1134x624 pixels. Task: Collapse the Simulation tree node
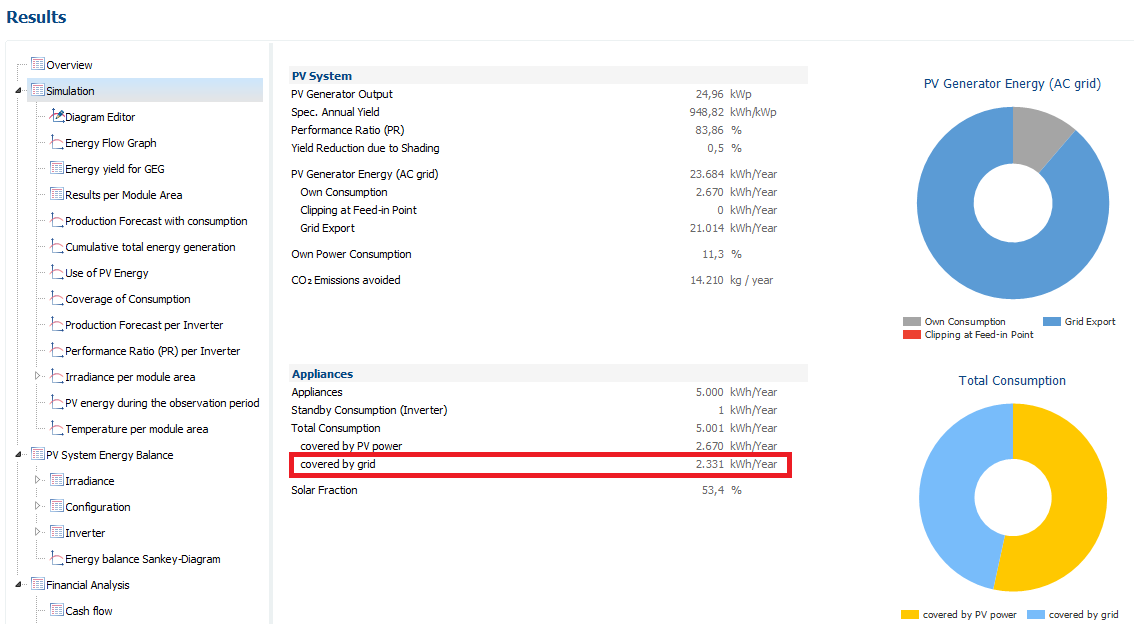(19, 91)
